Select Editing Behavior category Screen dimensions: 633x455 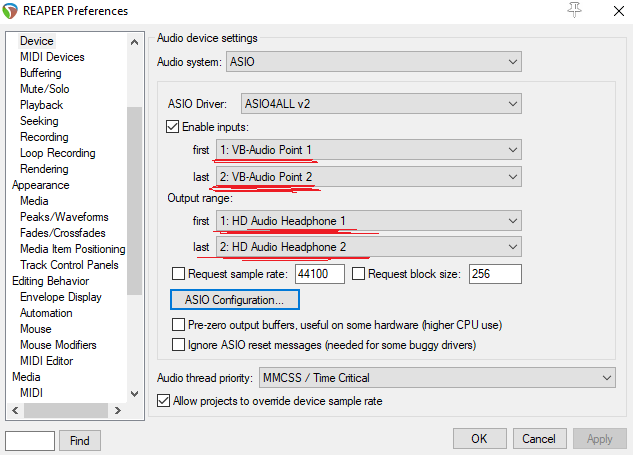point(50,281)
